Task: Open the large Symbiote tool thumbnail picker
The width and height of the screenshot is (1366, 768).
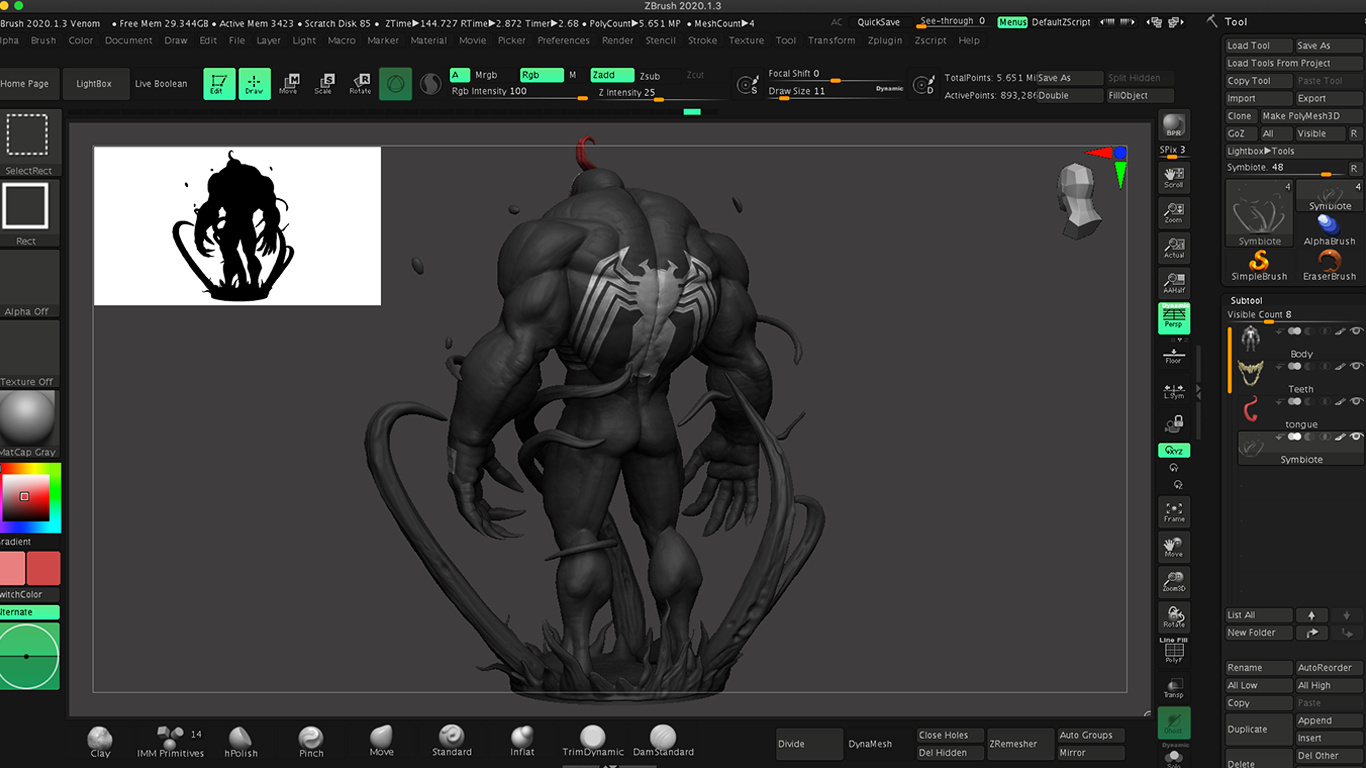Action: pyautogui.click(x=1259, y=213)
